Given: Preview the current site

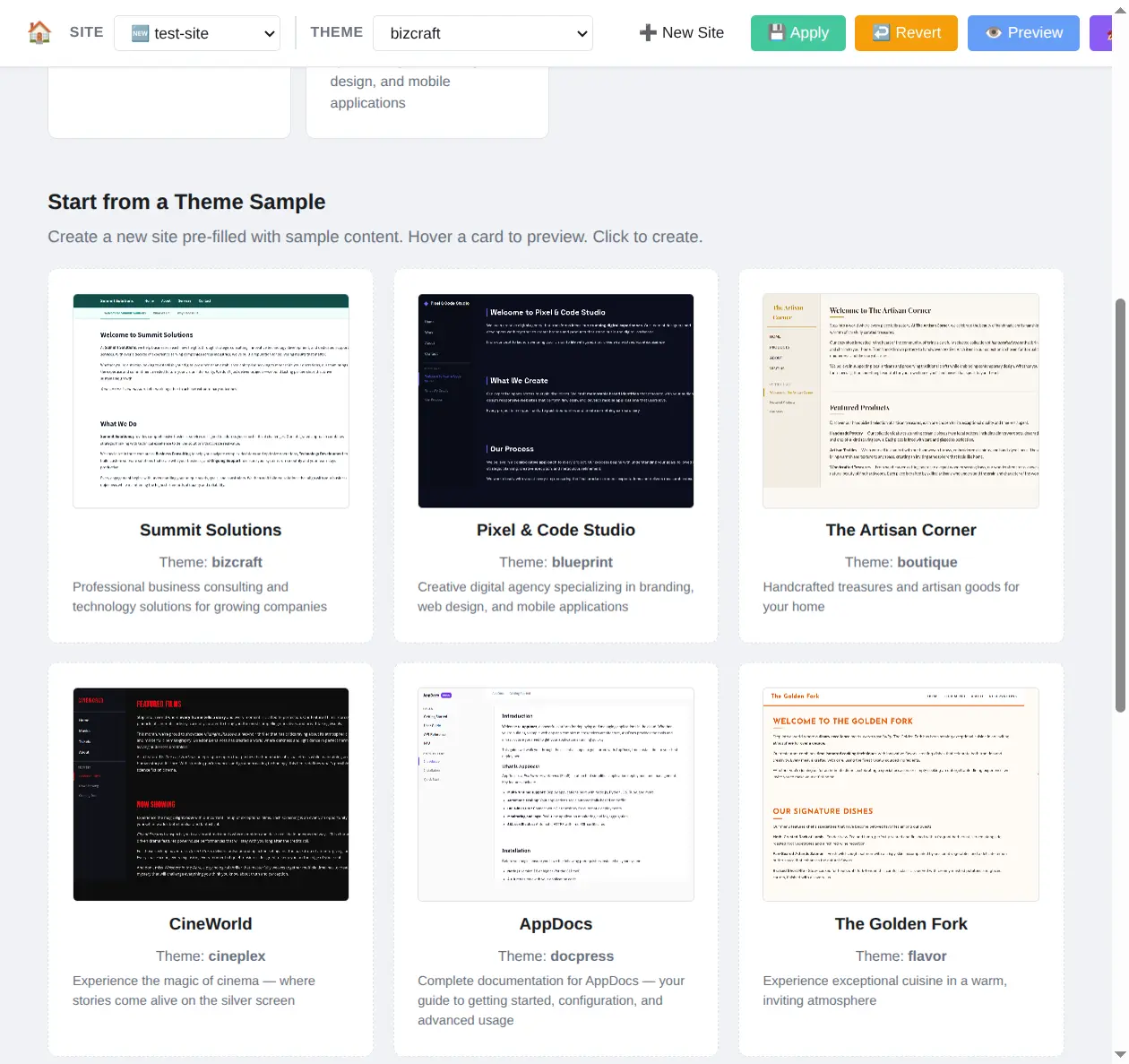Looking at the screenshot, I should [x=1023, y=32].
